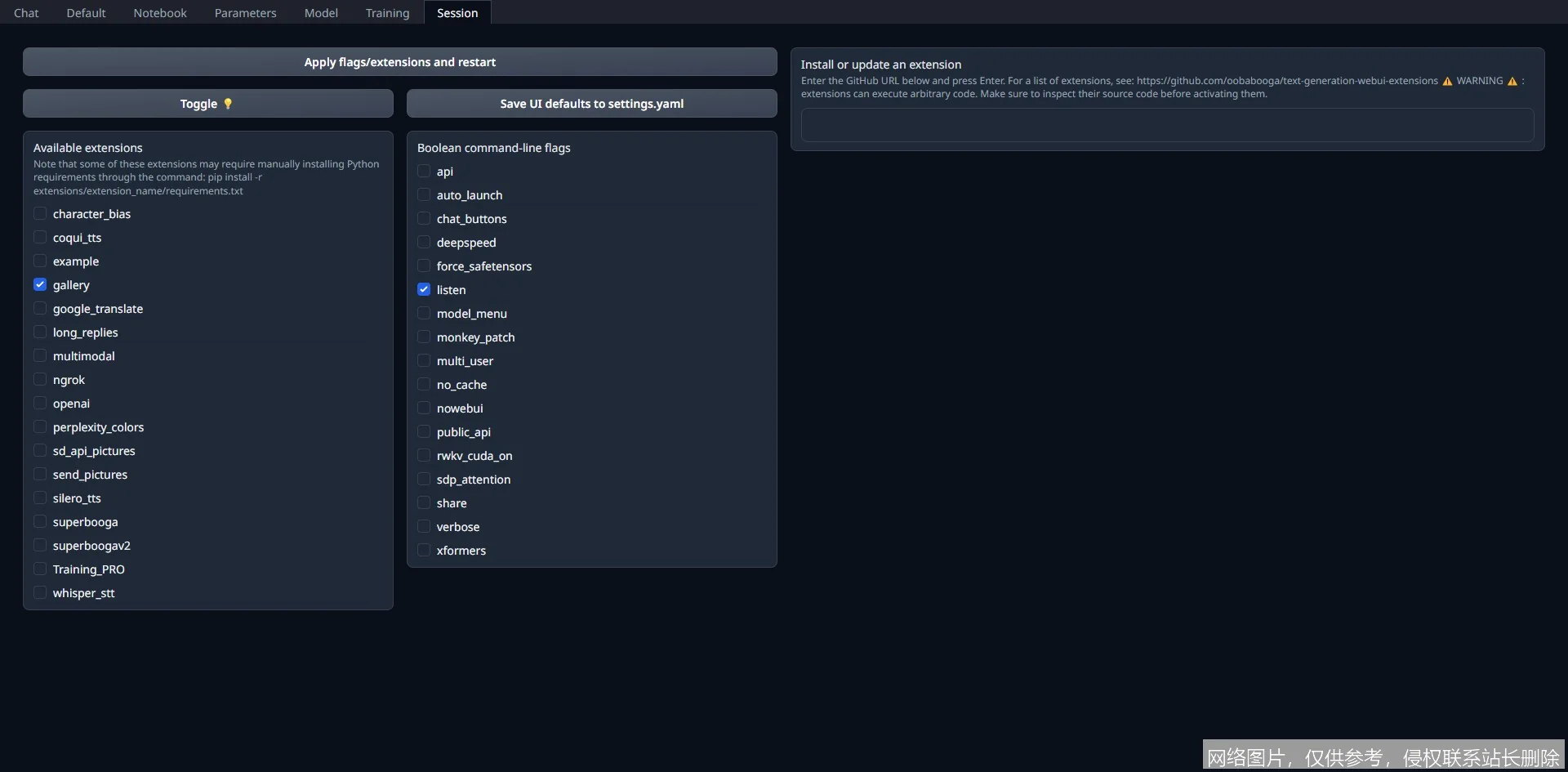Uncheck the gallery extension checkbox
Image resolution: width=1568 pixels, height=772 pixels.
[x=40, y=285]
